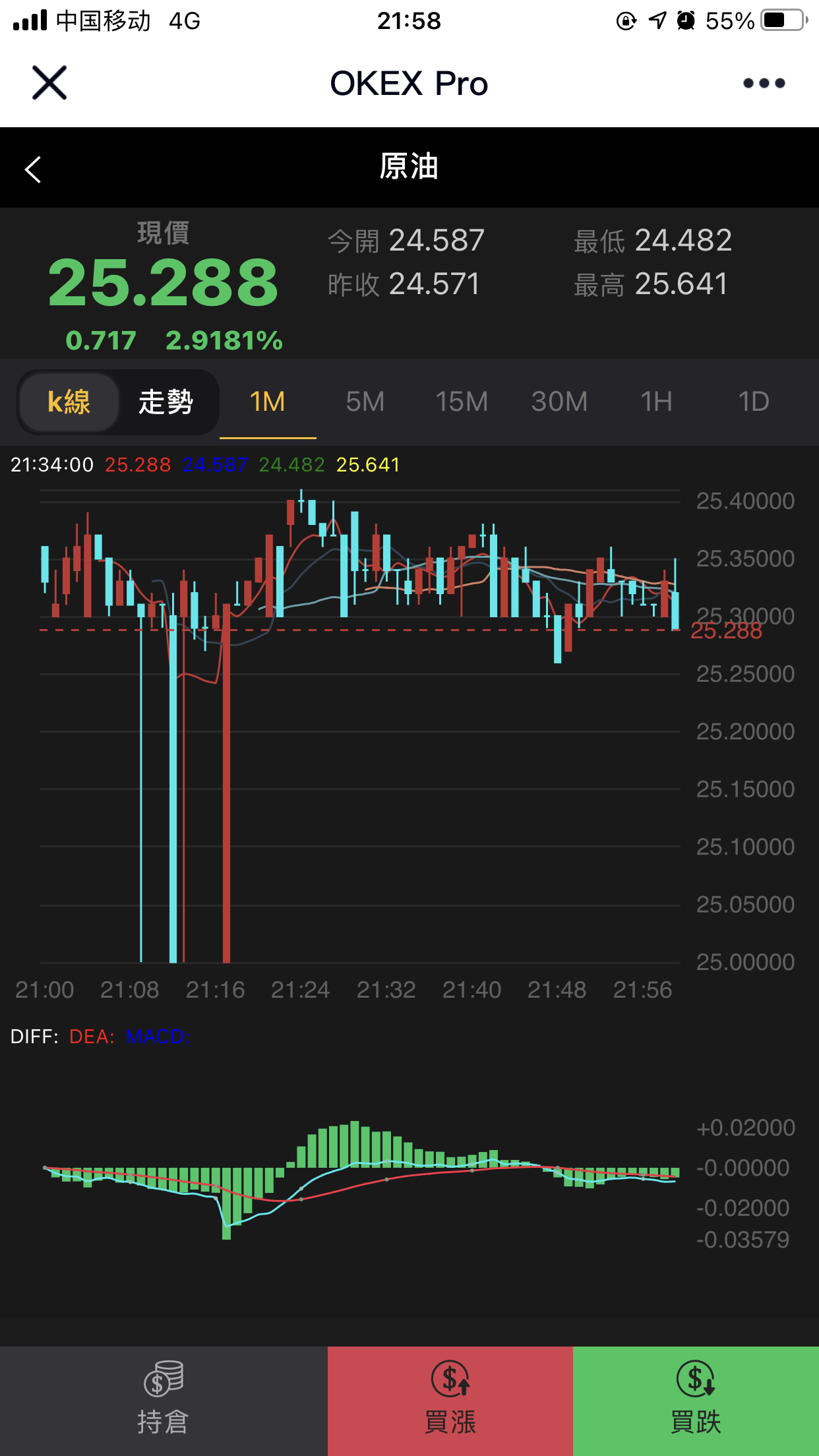Tap the MACD: indicator label
The width and height of the screenshot is (819, 1456).
coord(158,1037)
